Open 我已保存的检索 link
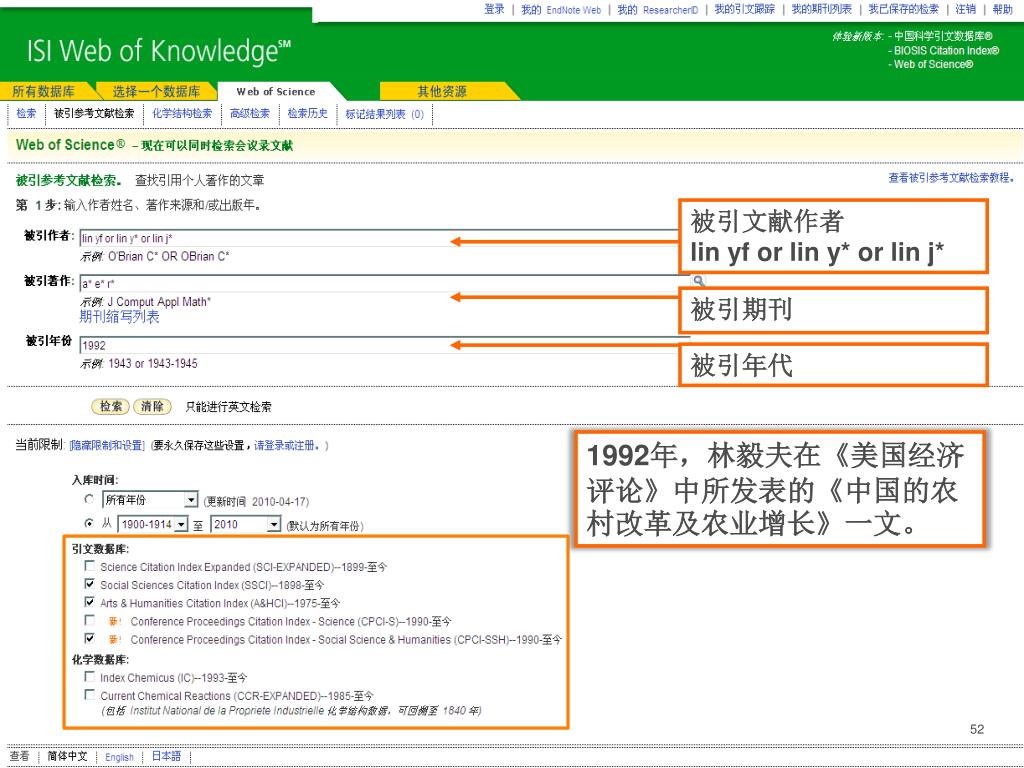The width and height of the screenshot is (1024, 768). pyautogui.click(x=903, y=9)
